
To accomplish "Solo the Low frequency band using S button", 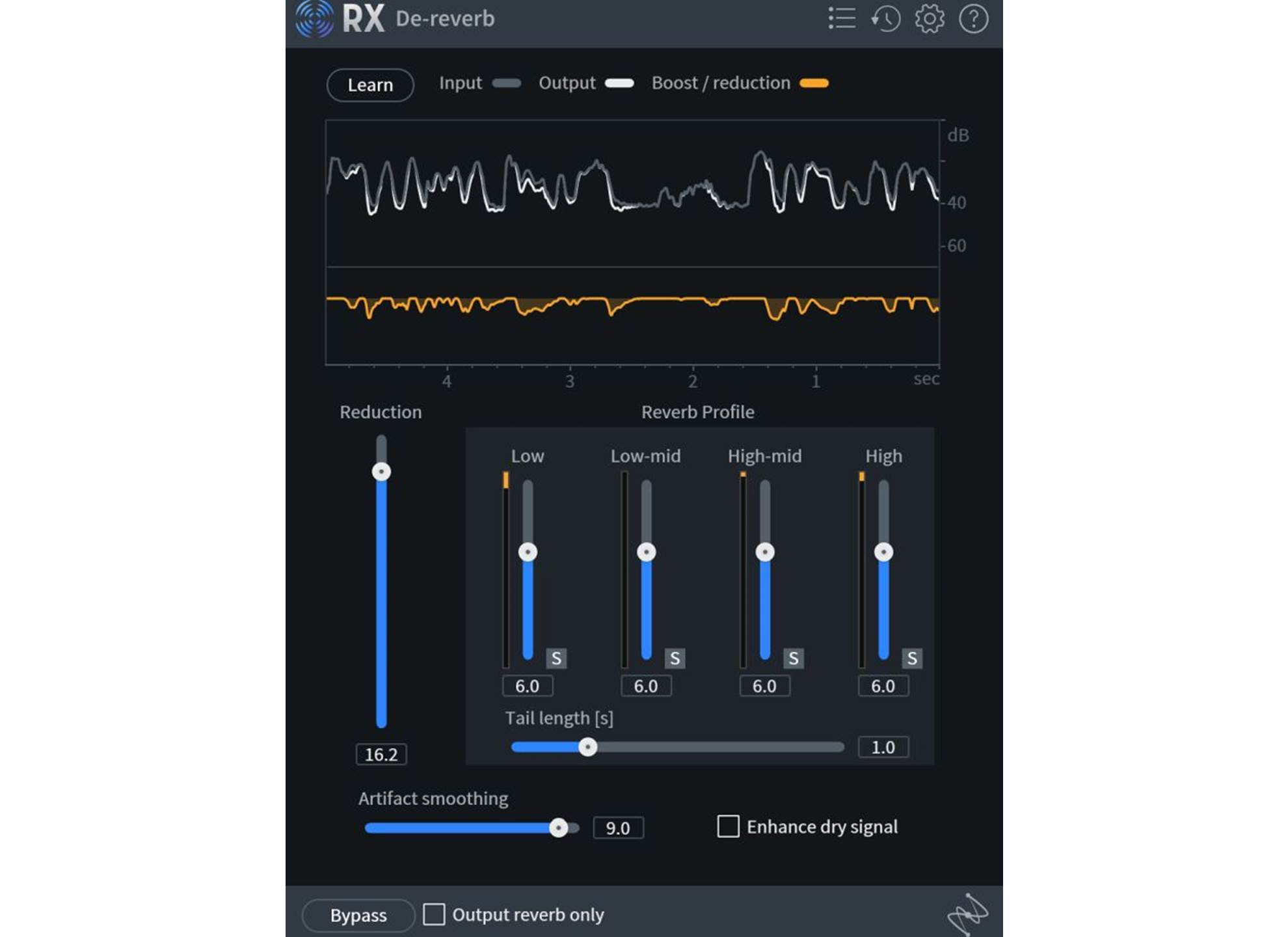I will pyautogui.click(x=556, y=657).
